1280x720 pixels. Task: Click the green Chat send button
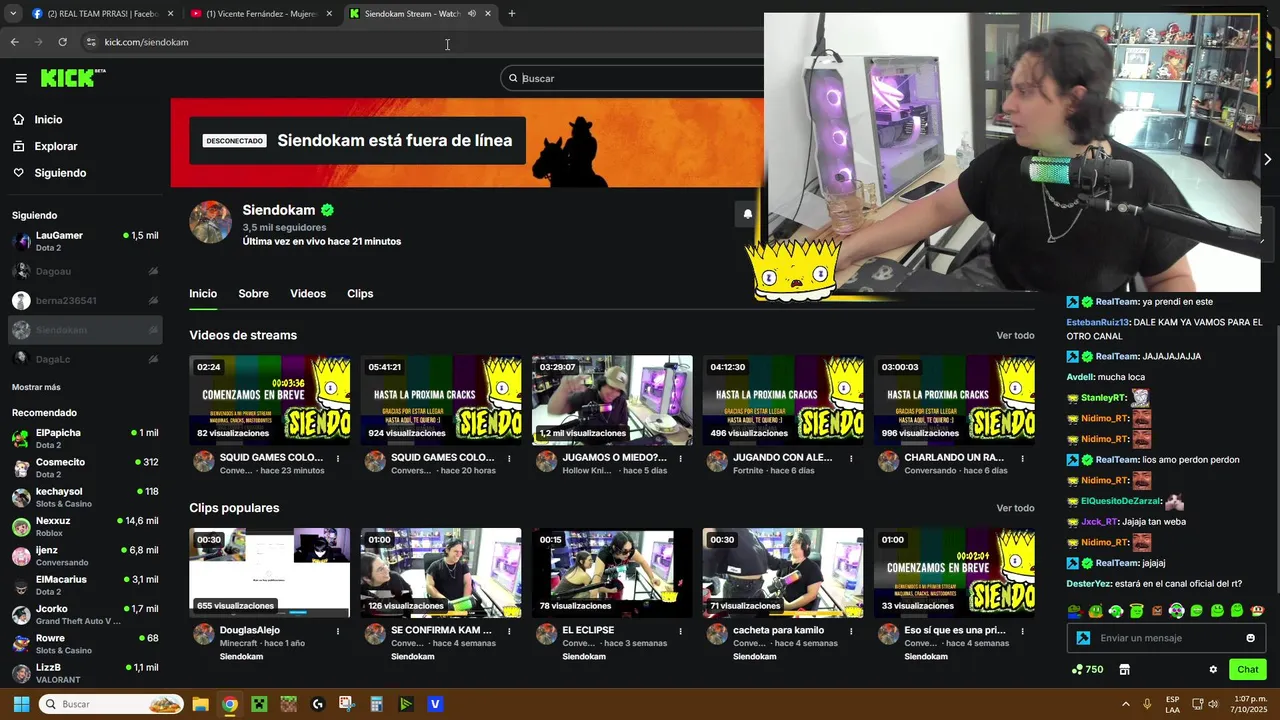1247,669
